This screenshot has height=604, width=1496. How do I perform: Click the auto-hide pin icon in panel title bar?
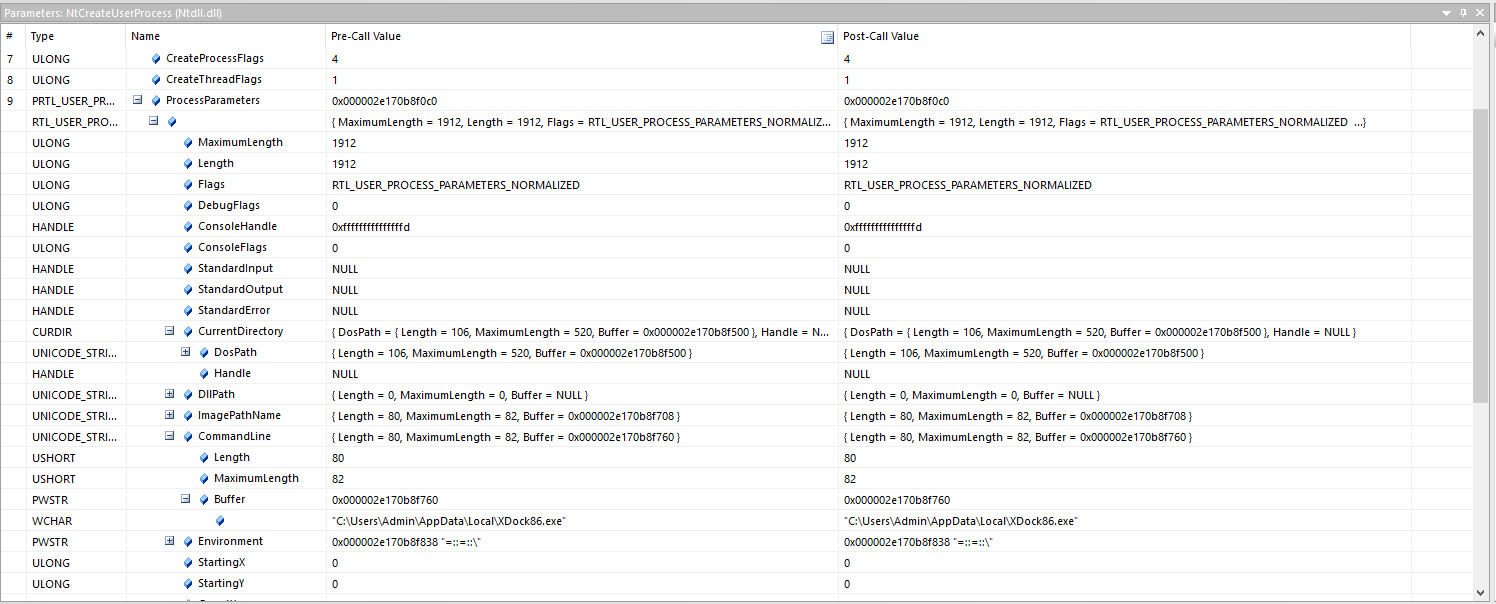(x=1463, y=12)
